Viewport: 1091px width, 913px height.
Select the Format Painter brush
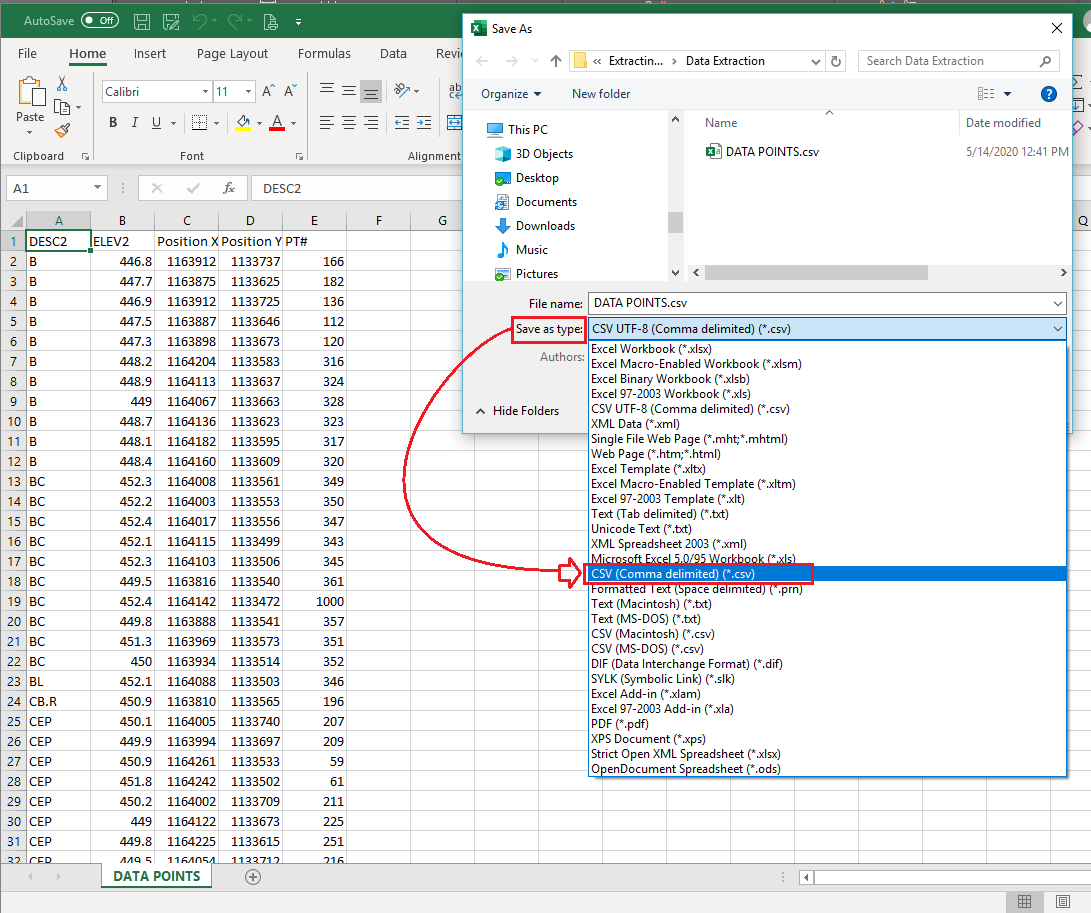pyautogui.click(x=62, y=130)
